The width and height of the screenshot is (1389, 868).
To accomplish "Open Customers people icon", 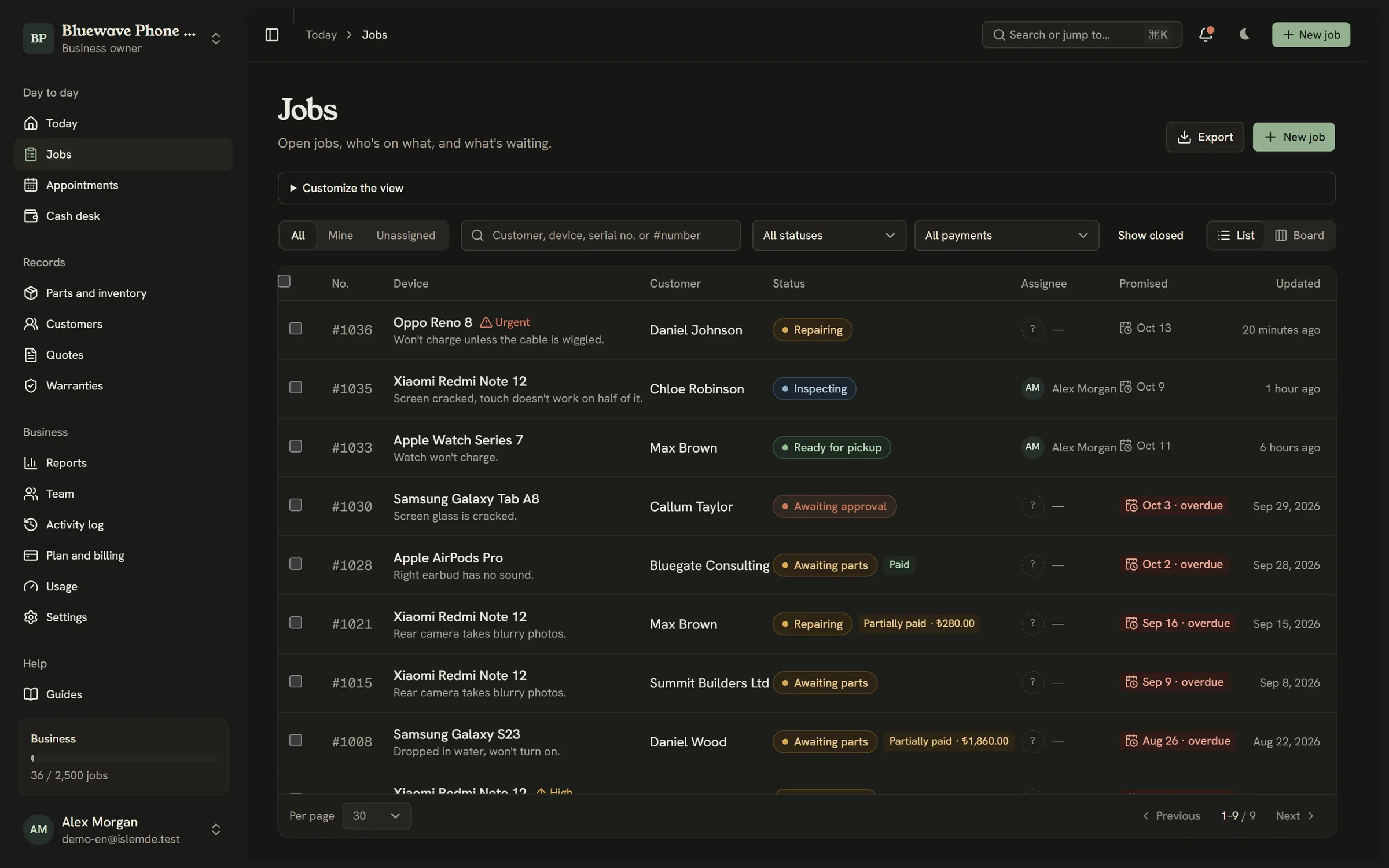I will (31, 324).
